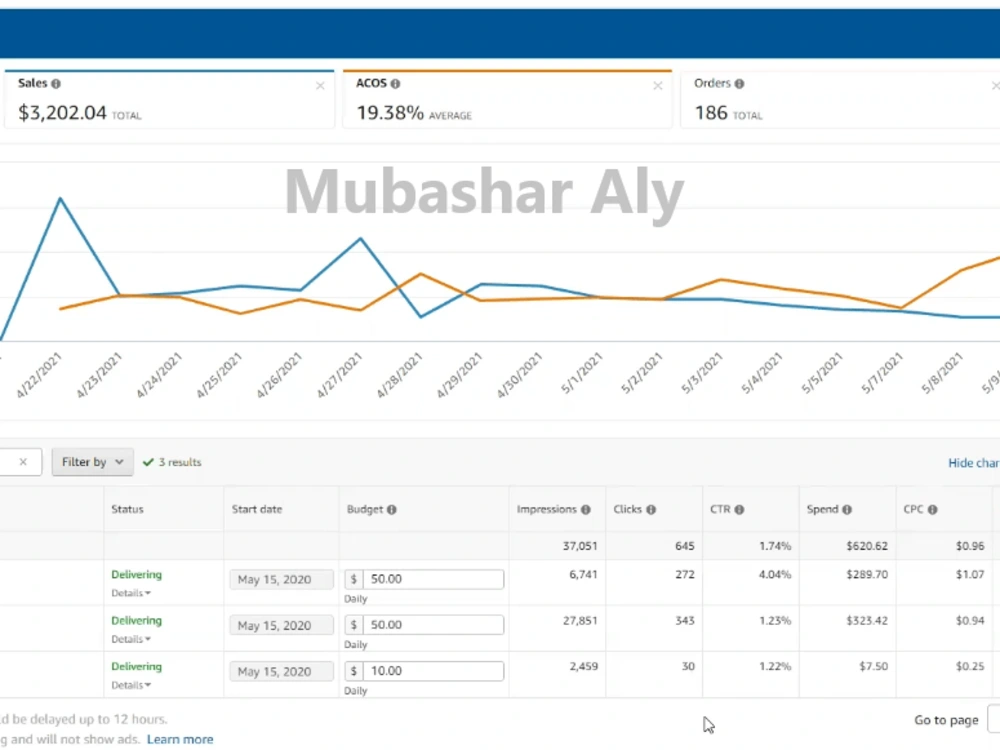Remove the ACOS metric card
The image size is (1000, 750).
pos(658,85)
